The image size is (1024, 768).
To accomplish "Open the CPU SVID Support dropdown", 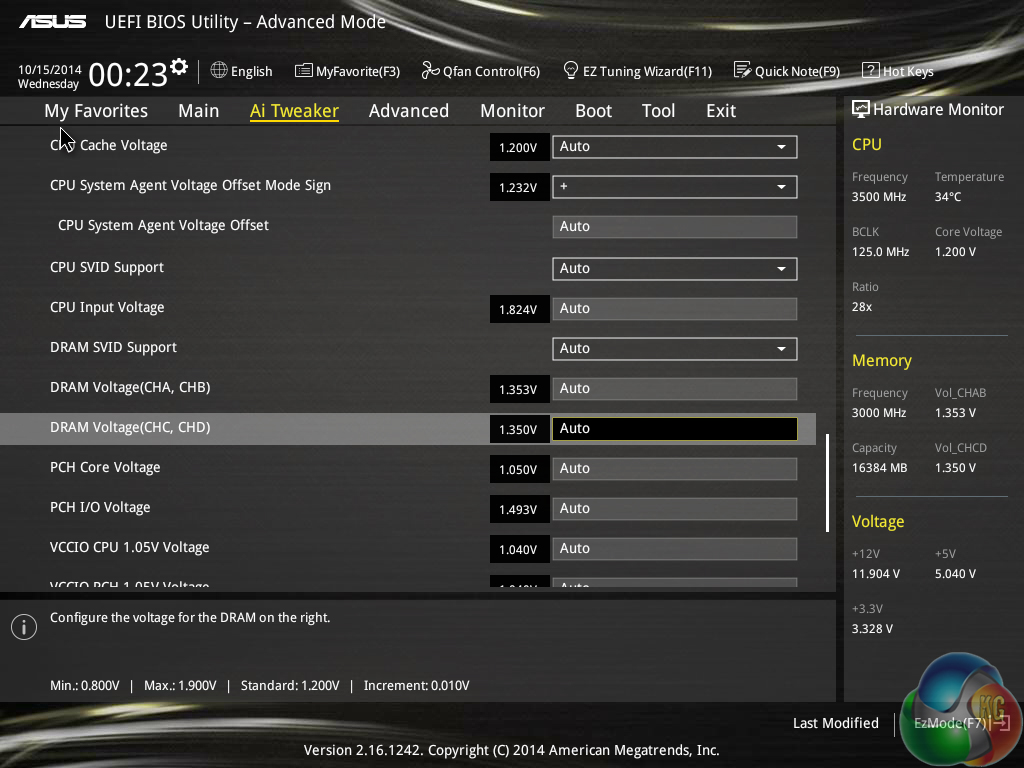I will pyautogui.click(x=675, y=268).
